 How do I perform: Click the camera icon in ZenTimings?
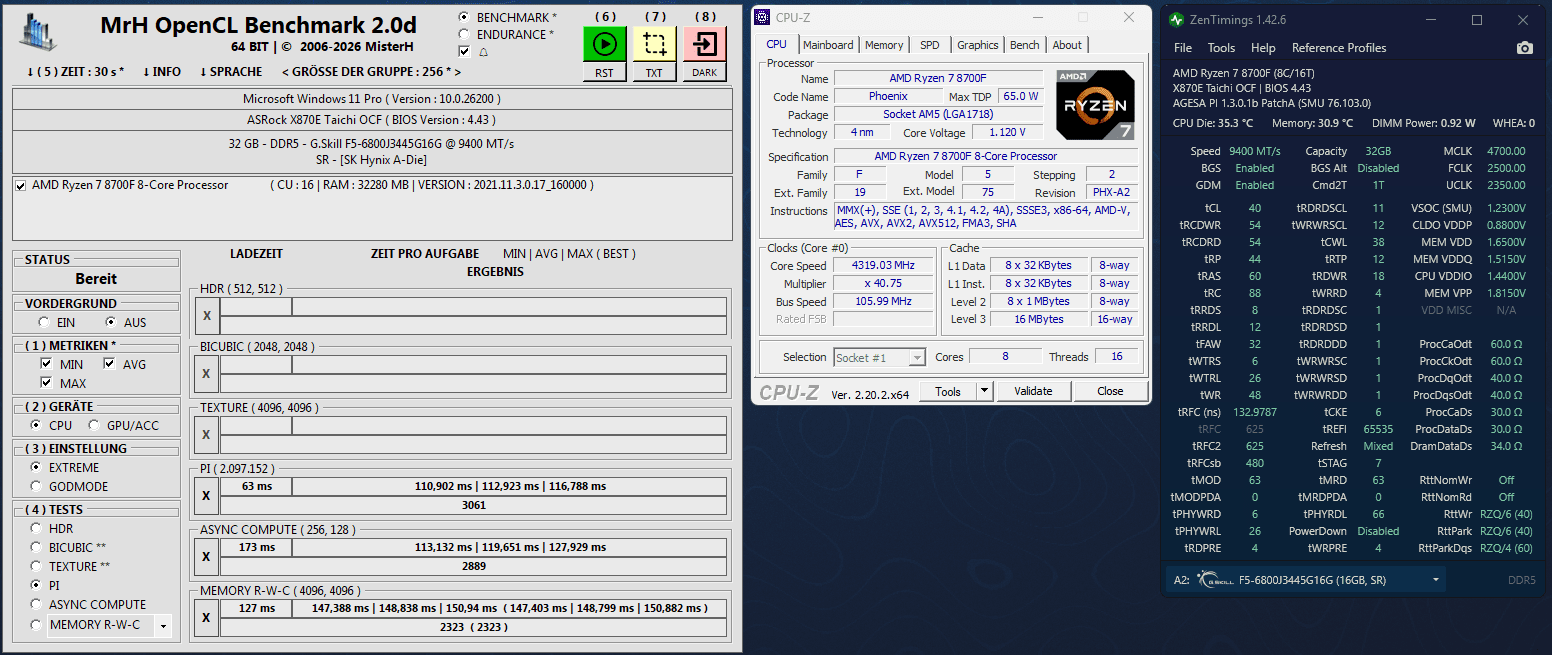coord(1524,48)
